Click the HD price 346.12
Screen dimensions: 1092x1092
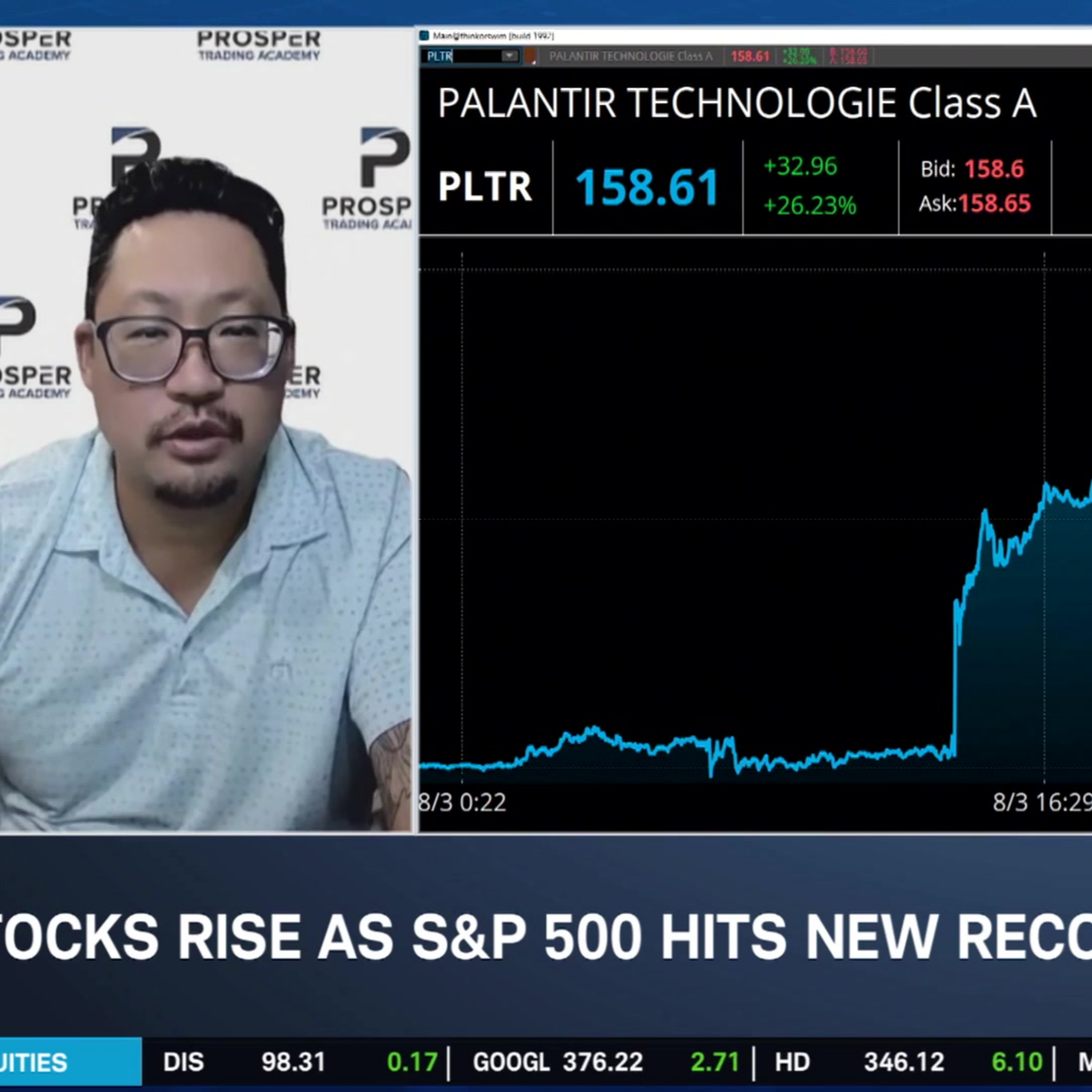point(904,1061)
